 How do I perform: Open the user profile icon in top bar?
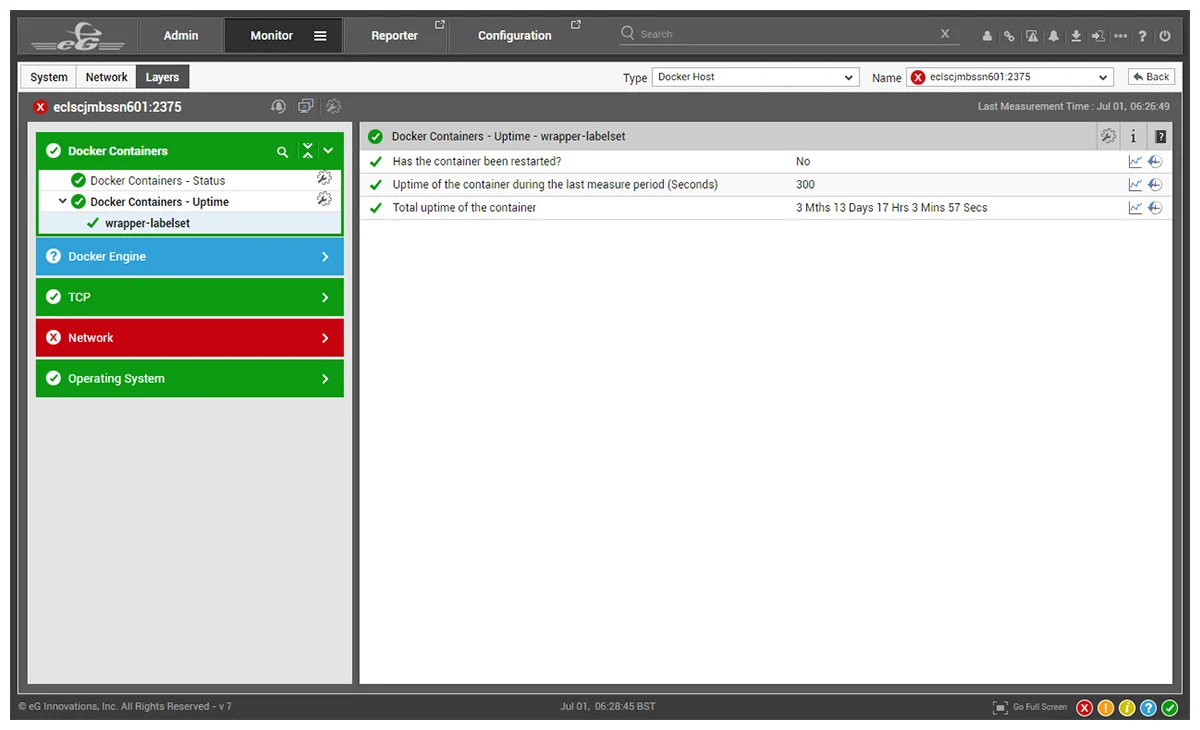coord(987,36)
